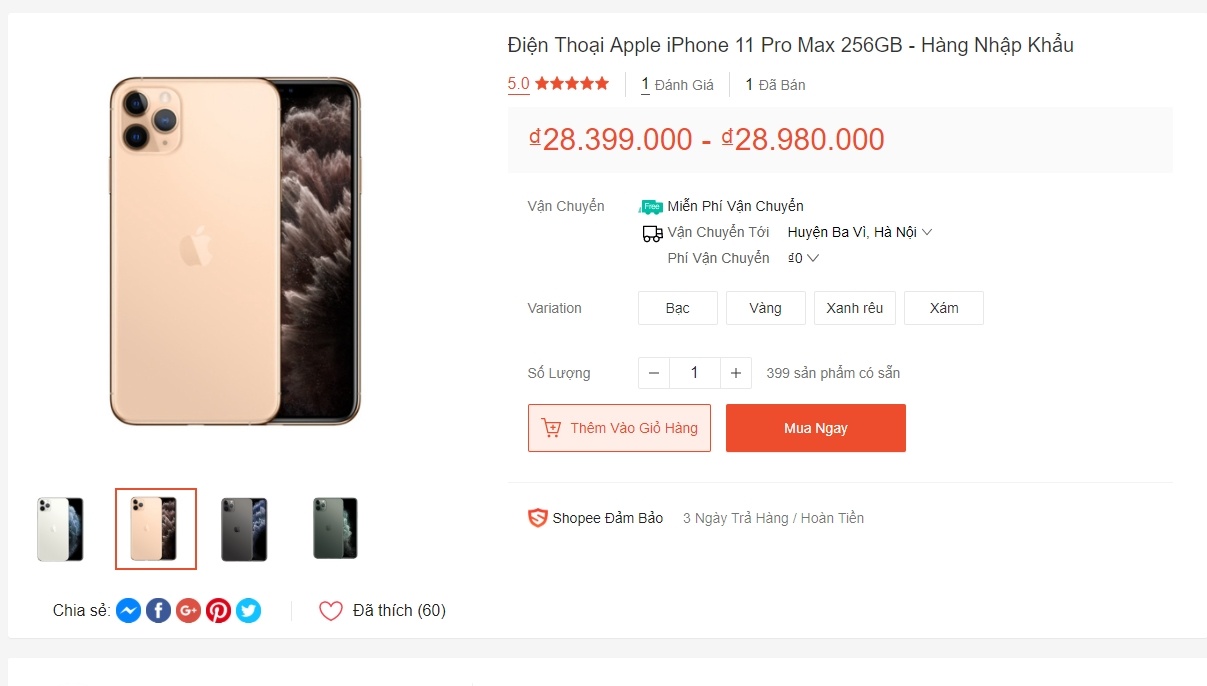The height and width of the screenshot is (686, 1207).
Task: Click the Shopee Đảm Bảo shield icon
Action: click(538, 518)
